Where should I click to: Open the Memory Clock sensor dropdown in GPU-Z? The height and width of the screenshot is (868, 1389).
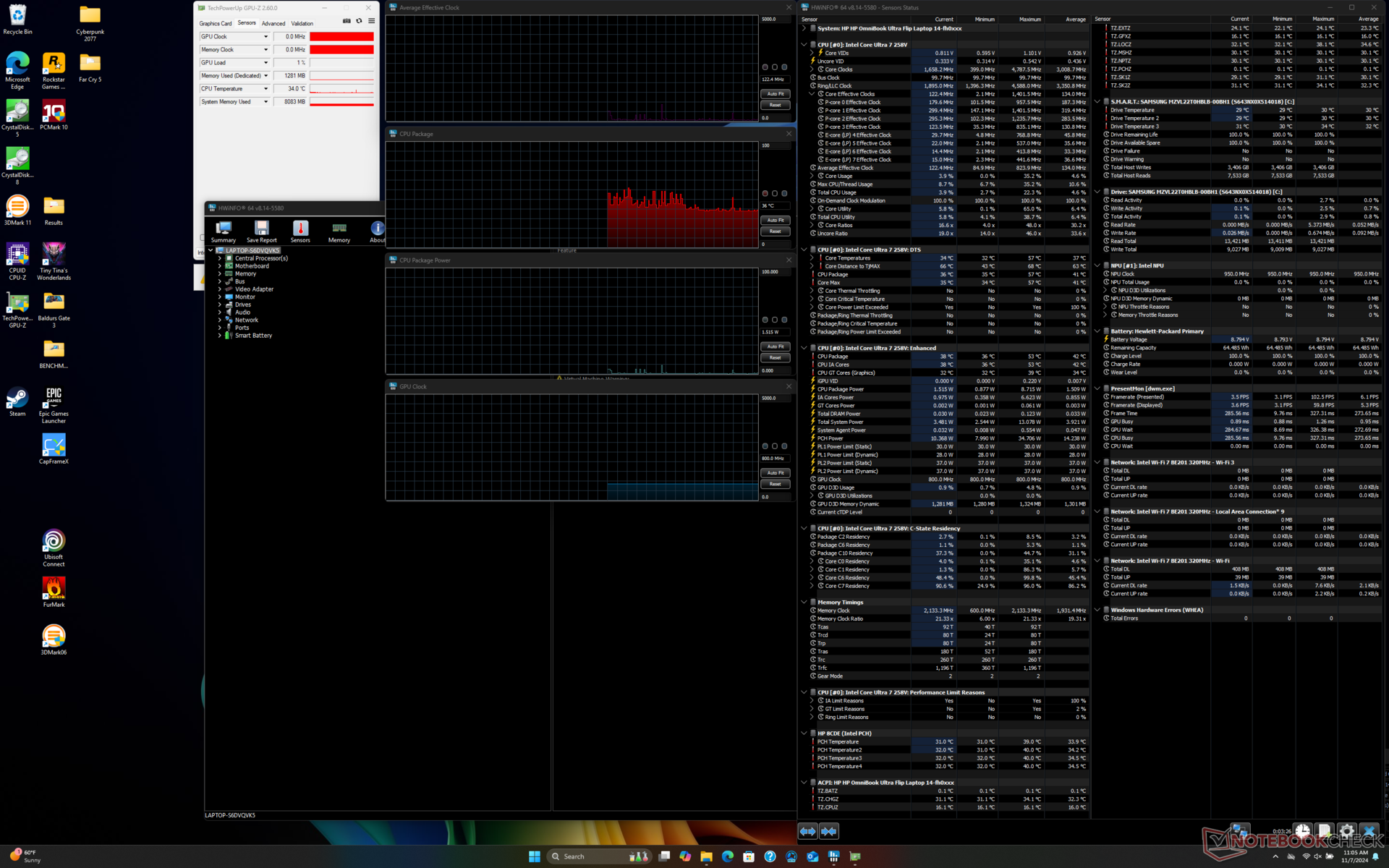(266, 50)
